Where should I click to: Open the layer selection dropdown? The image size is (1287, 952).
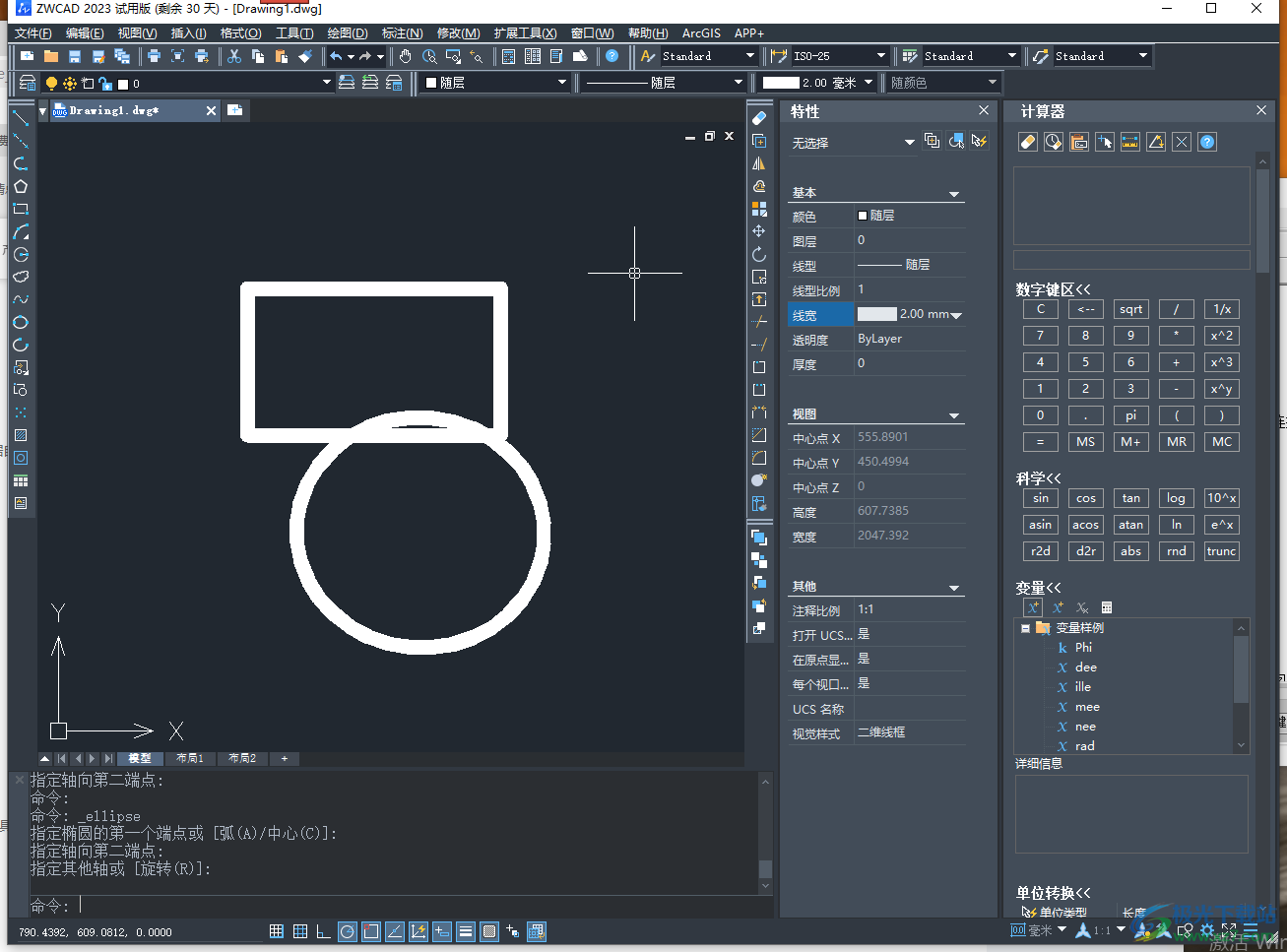(327, 83)
